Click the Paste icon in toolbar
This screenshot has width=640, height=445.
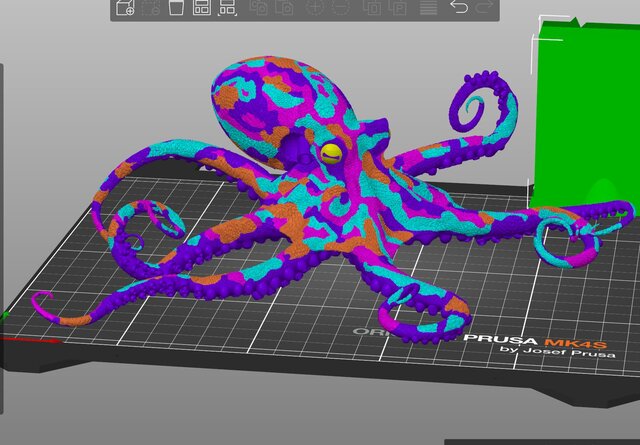pyautogui.click(x=284, y=7)
